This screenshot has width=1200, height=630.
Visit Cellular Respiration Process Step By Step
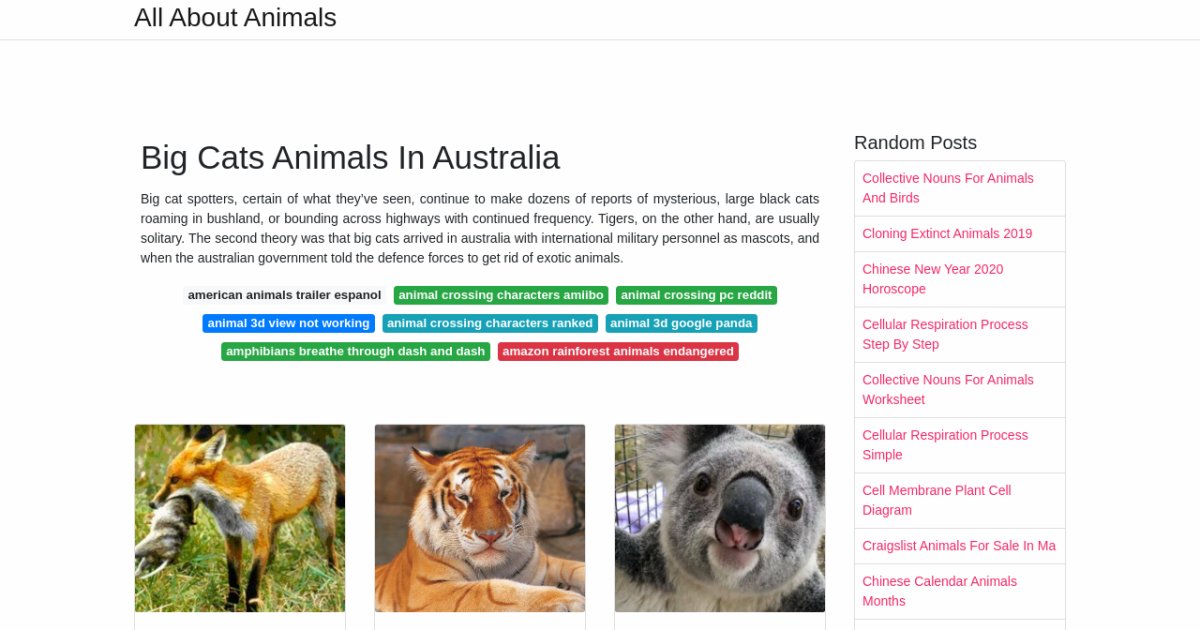click(944, 334)
